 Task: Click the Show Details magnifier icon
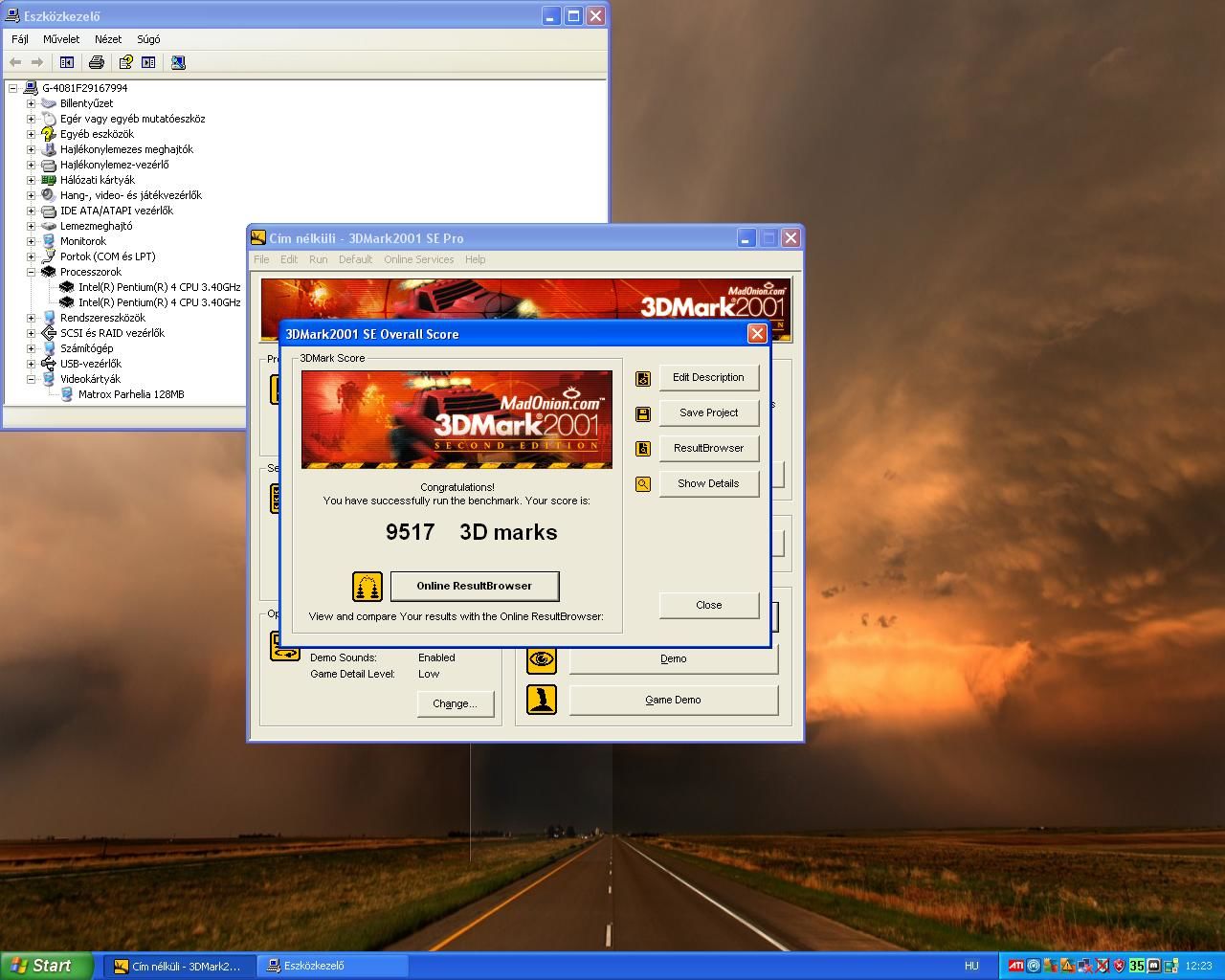coord(643,484)
